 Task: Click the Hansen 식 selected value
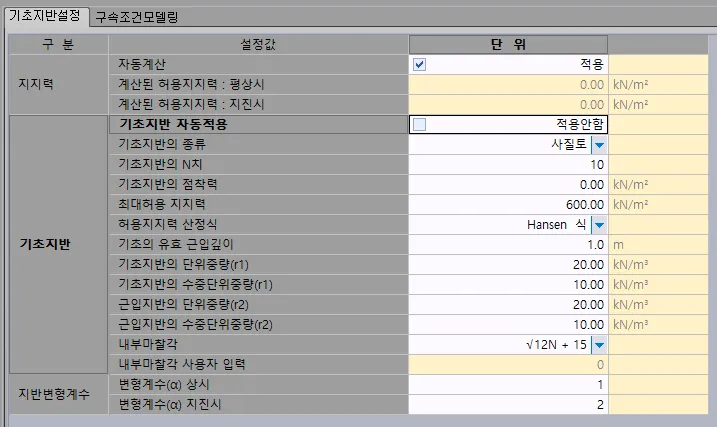tap(556, 225)
